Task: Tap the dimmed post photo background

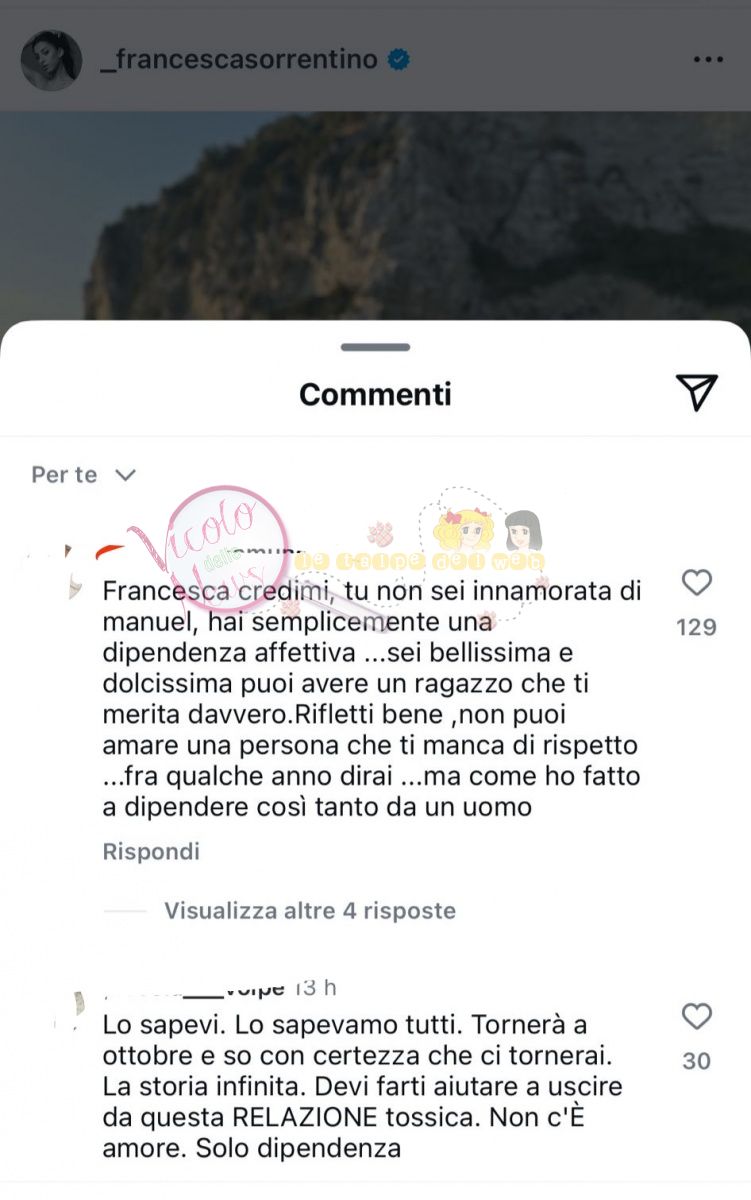Action: (375, 215)
